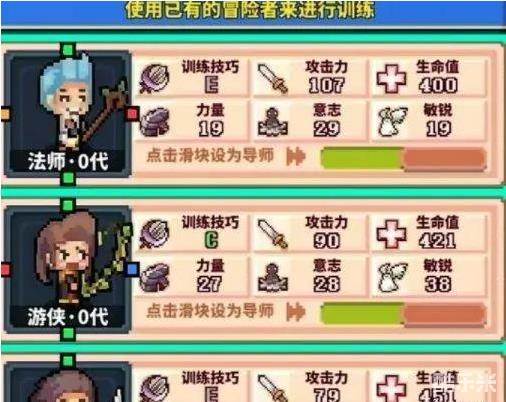Click the blue square node on Ranger portrait
This screenshot has height=402, width=506.
tap(132, 269)
